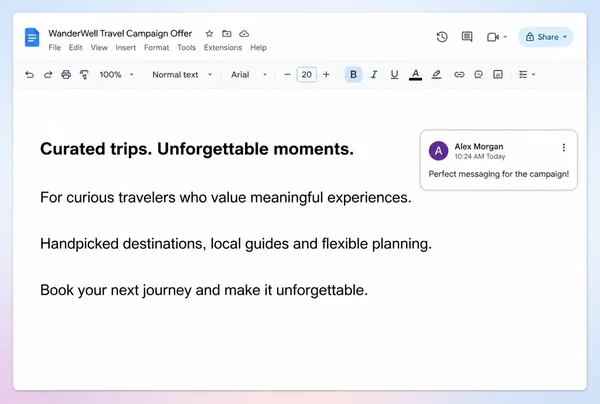Move document using the folder icon
This screenshot has width=600, height=404.
tap(227, 34)
